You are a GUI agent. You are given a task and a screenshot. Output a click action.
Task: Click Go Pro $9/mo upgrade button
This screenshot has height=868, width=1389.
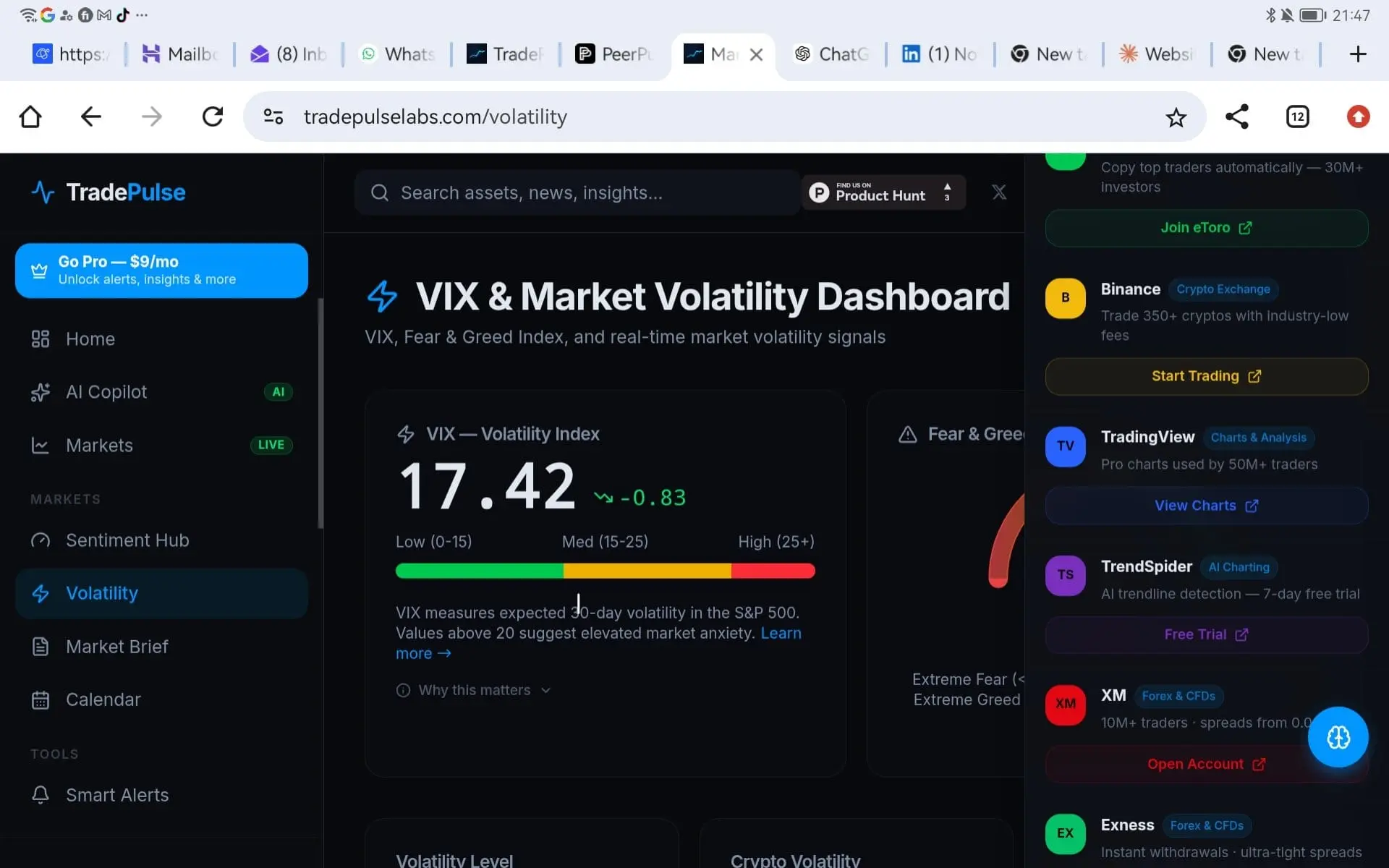[x=161, y=271]
